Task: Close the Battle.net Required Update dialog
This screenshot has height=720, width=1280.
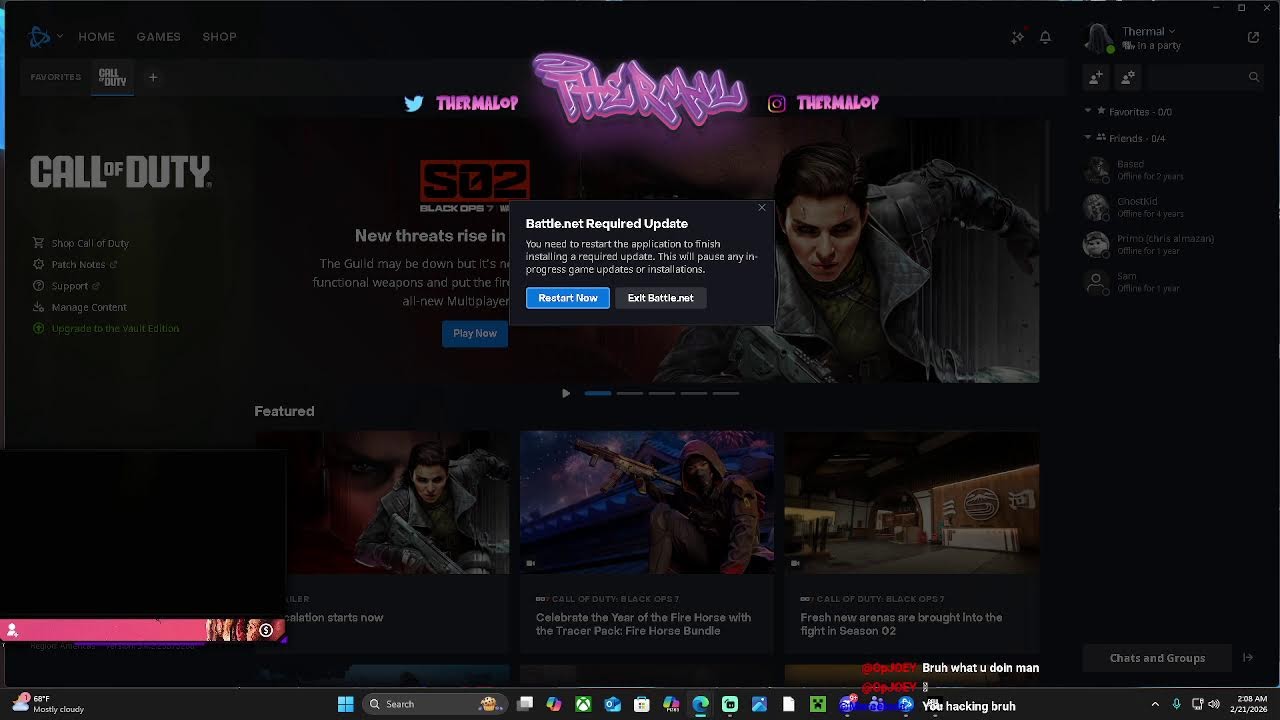Action: pyautogui.click(x=762, y=208)
